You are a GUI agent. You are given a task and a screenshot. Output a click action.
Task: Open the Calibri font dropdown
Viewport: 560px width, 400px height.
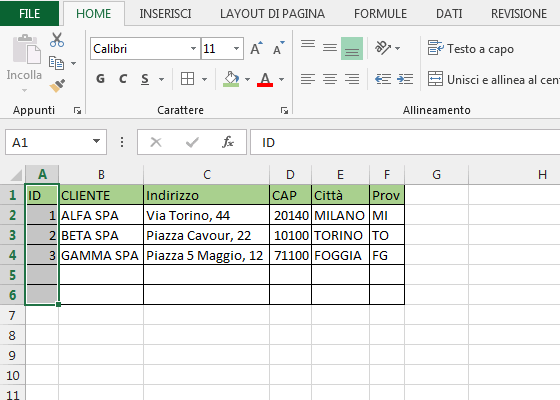pyautogui.click(x=193, y=49)
